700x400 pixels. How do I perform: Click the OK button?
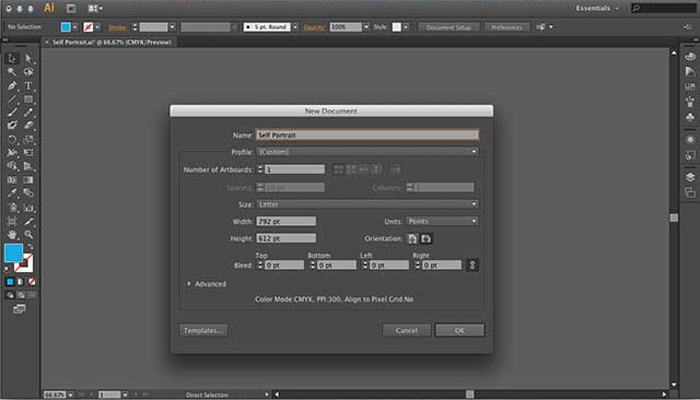[x=459, y=330]
